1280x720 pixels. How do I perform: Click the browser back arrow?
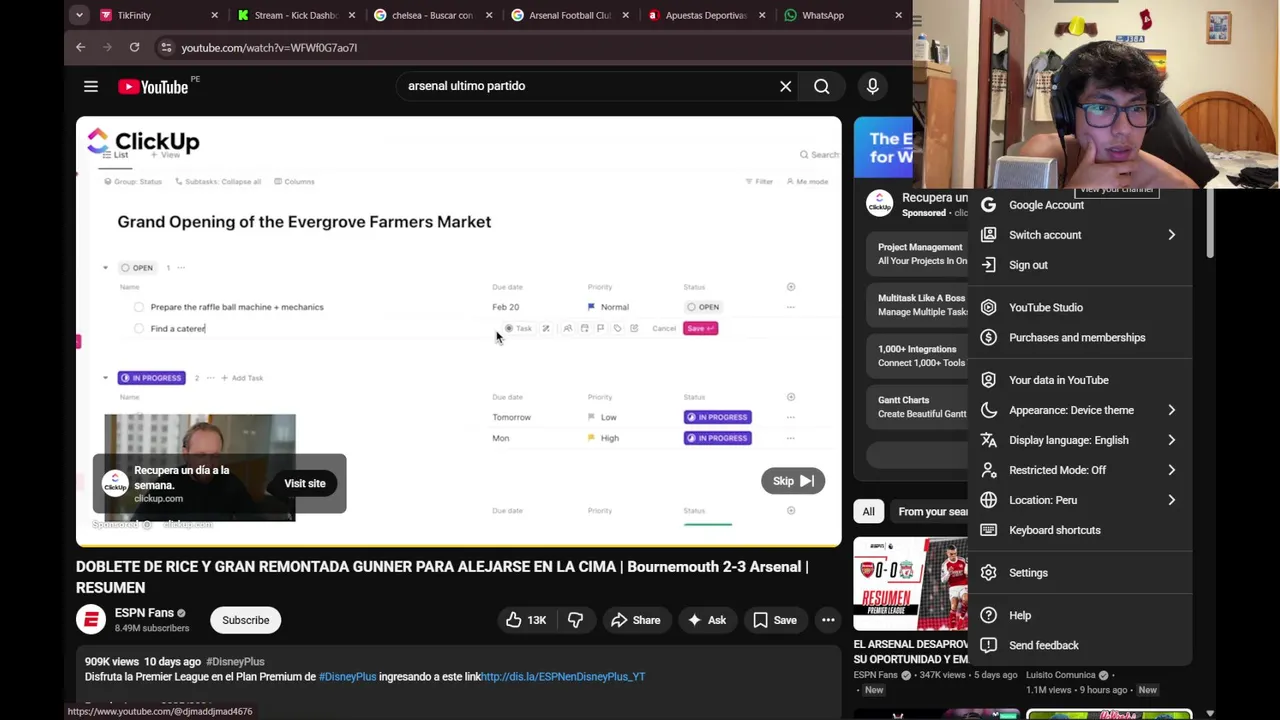click(x=81, y=47)
